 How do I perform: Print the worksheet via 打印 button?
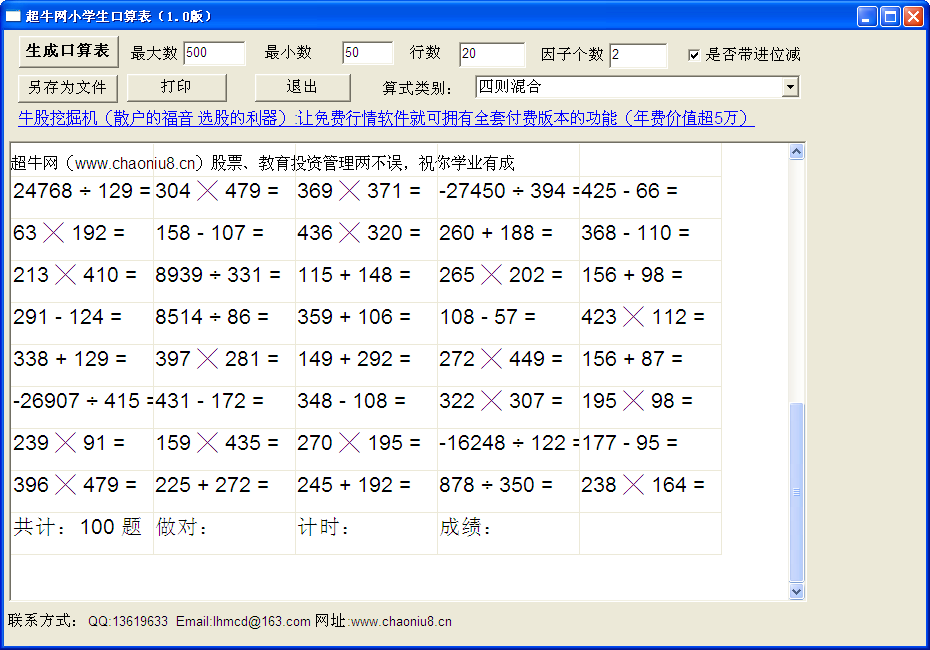pyautogui.click(x=176, y=87)
